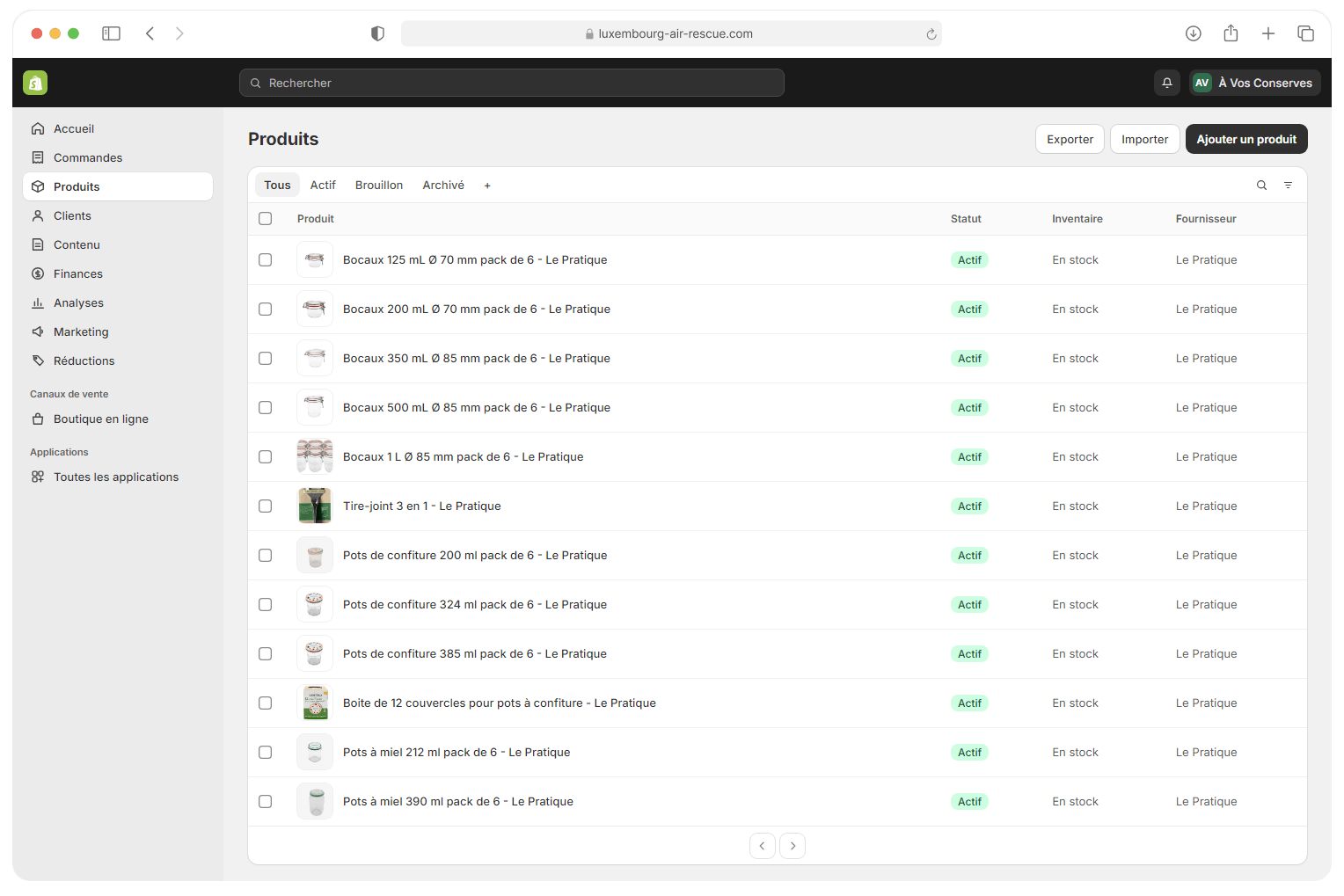Open Produits in the sidebar
This screenshot has width=1344, height=896.
118,186
